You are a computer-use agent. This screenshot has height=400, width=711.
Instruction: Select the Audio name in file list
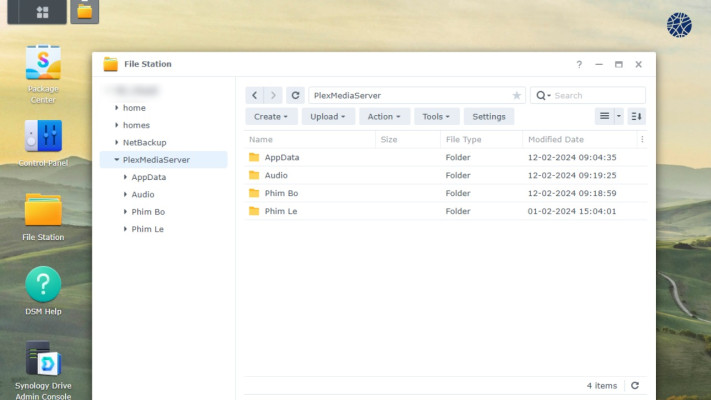tap(276, 175)
